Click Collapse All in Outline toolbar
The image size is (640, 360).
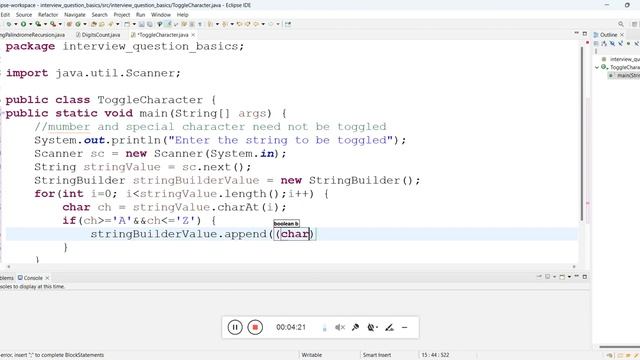(x=596, y=43)
